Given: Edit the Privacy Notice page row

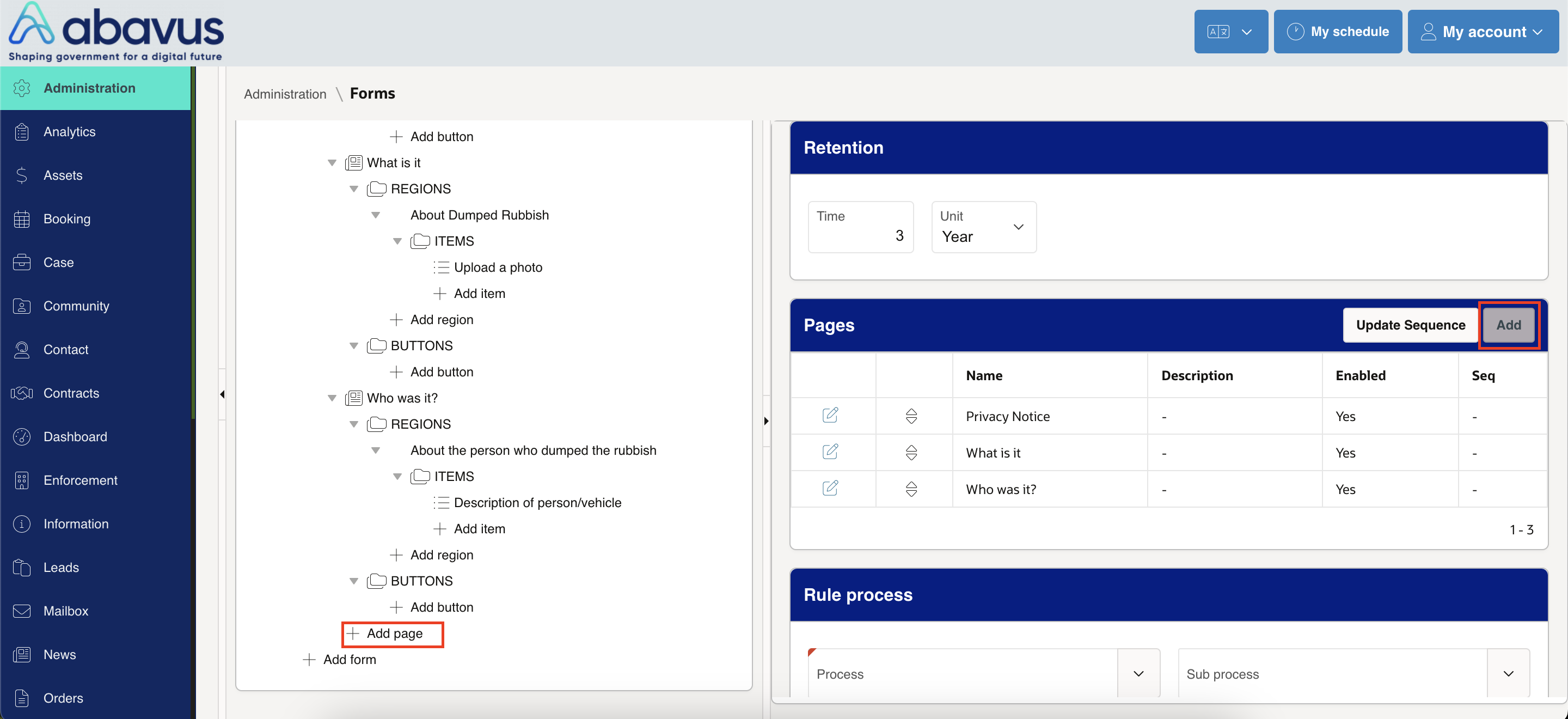Looking at the screenshot, I should pos(830,415).
